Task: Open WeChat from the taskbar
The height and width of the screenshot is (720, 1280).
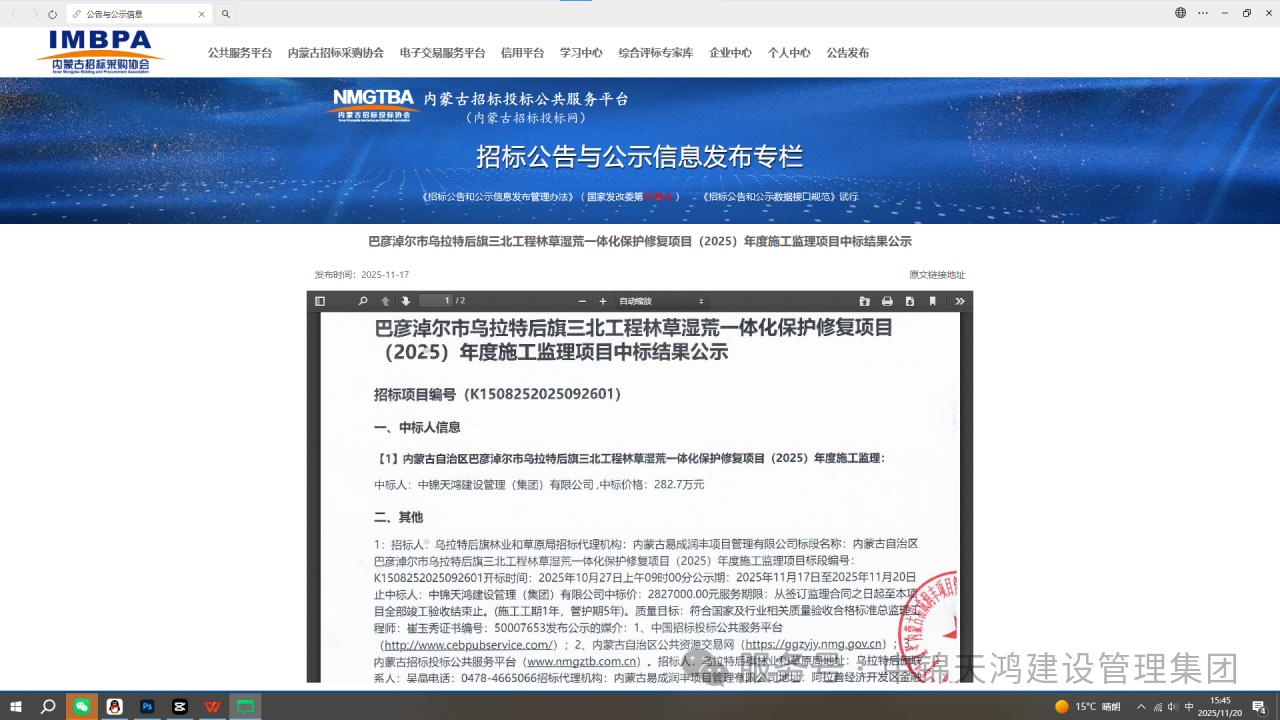Action: [x=81, y=706]
